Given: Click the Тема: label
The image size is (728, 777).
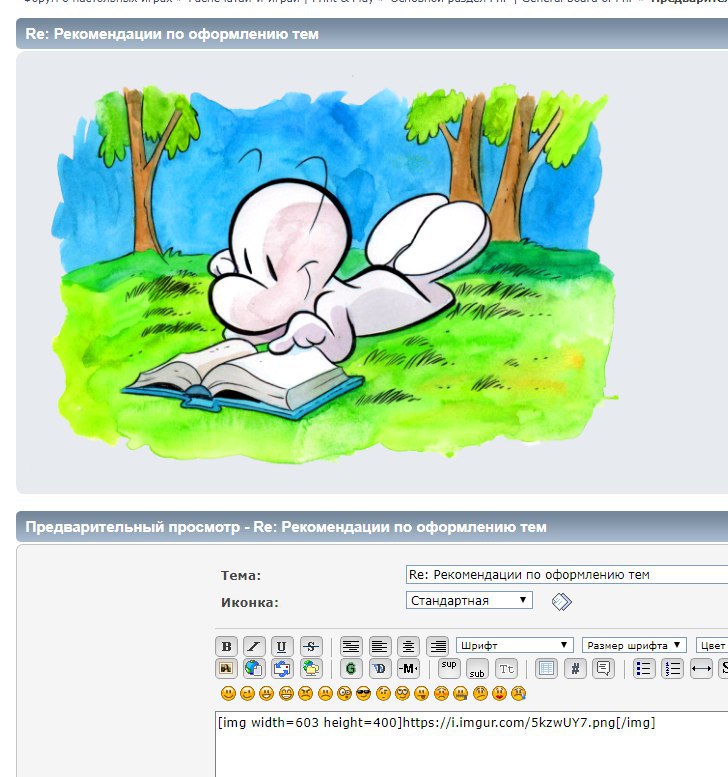Looking at the screenshot, I should click(241, 576).
